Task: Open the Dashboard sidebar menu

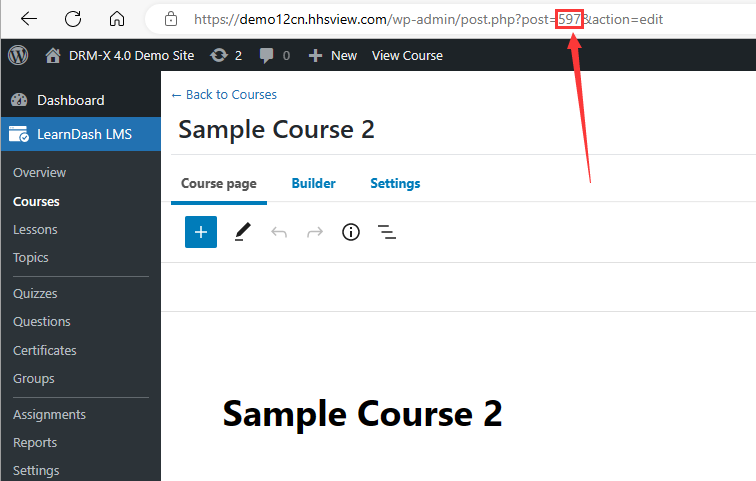Action: (70, 100)
